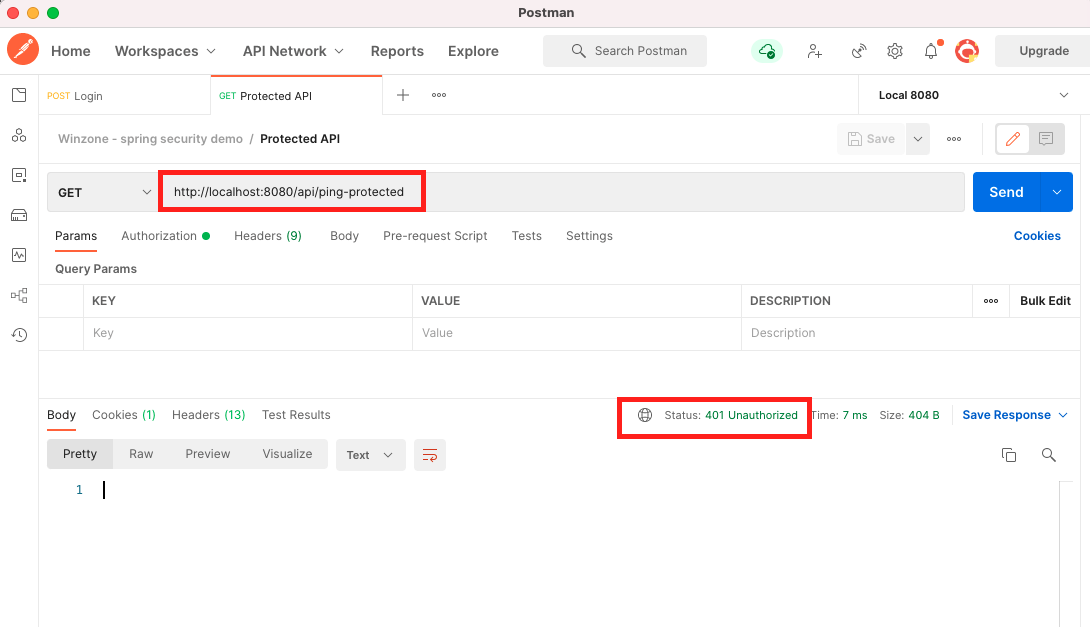Open the Test Results tab
1090x627 pixels.
pyautogui.click(x=296, y=415)
